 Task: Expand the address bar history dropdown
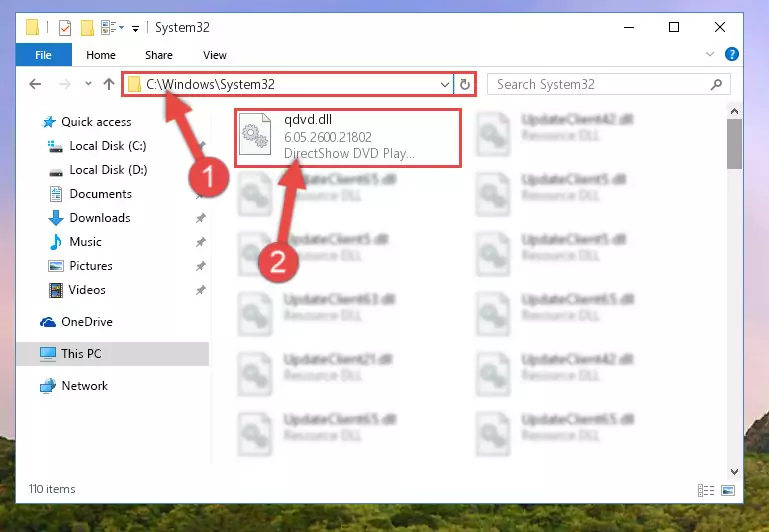[445, 85]
